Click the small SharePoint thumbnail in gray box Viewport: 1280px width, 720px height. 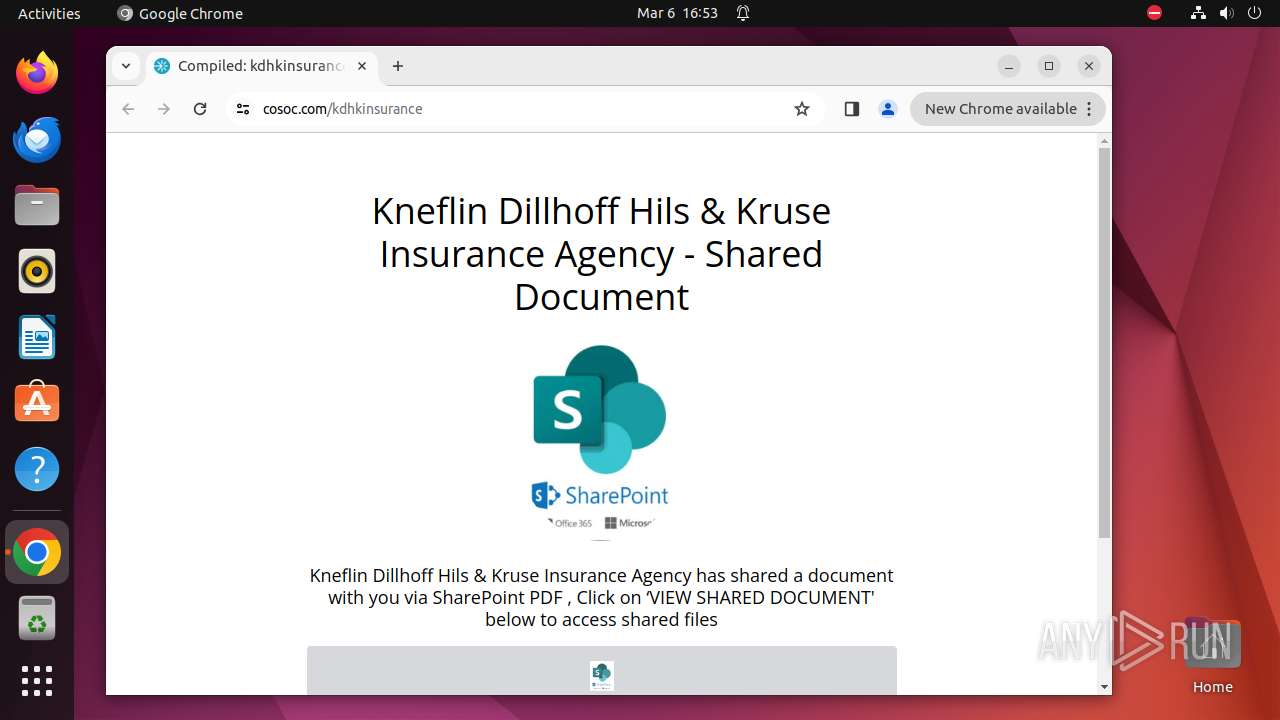pyautogui.click(x=601, y=676)
